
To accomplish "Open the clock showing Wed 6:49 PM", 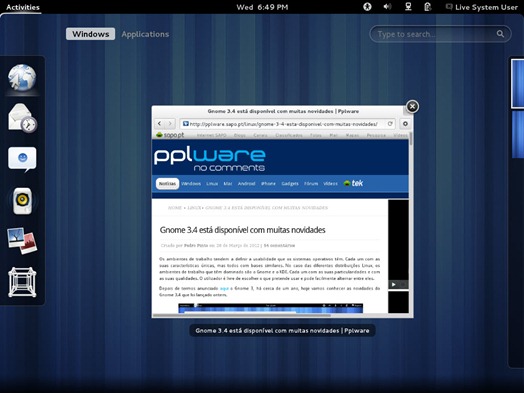I will coord(262,7).
